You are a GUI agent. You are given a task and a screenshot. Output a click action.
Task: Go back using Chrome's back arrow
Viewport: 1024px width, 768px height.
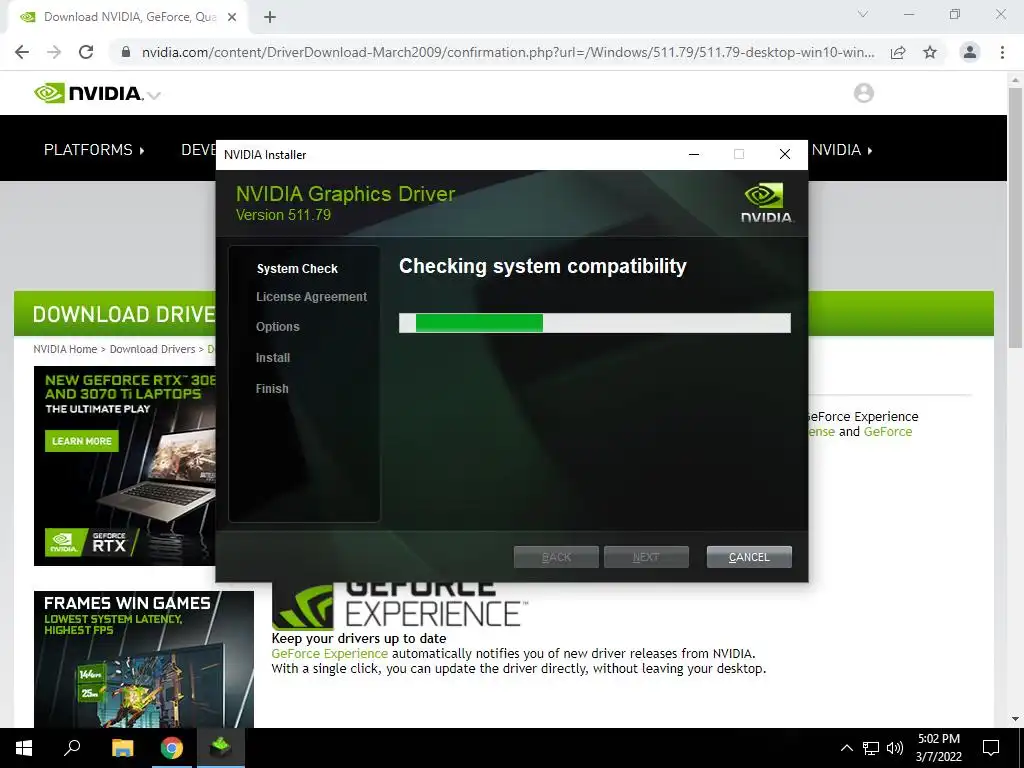(x=22, y=52)
